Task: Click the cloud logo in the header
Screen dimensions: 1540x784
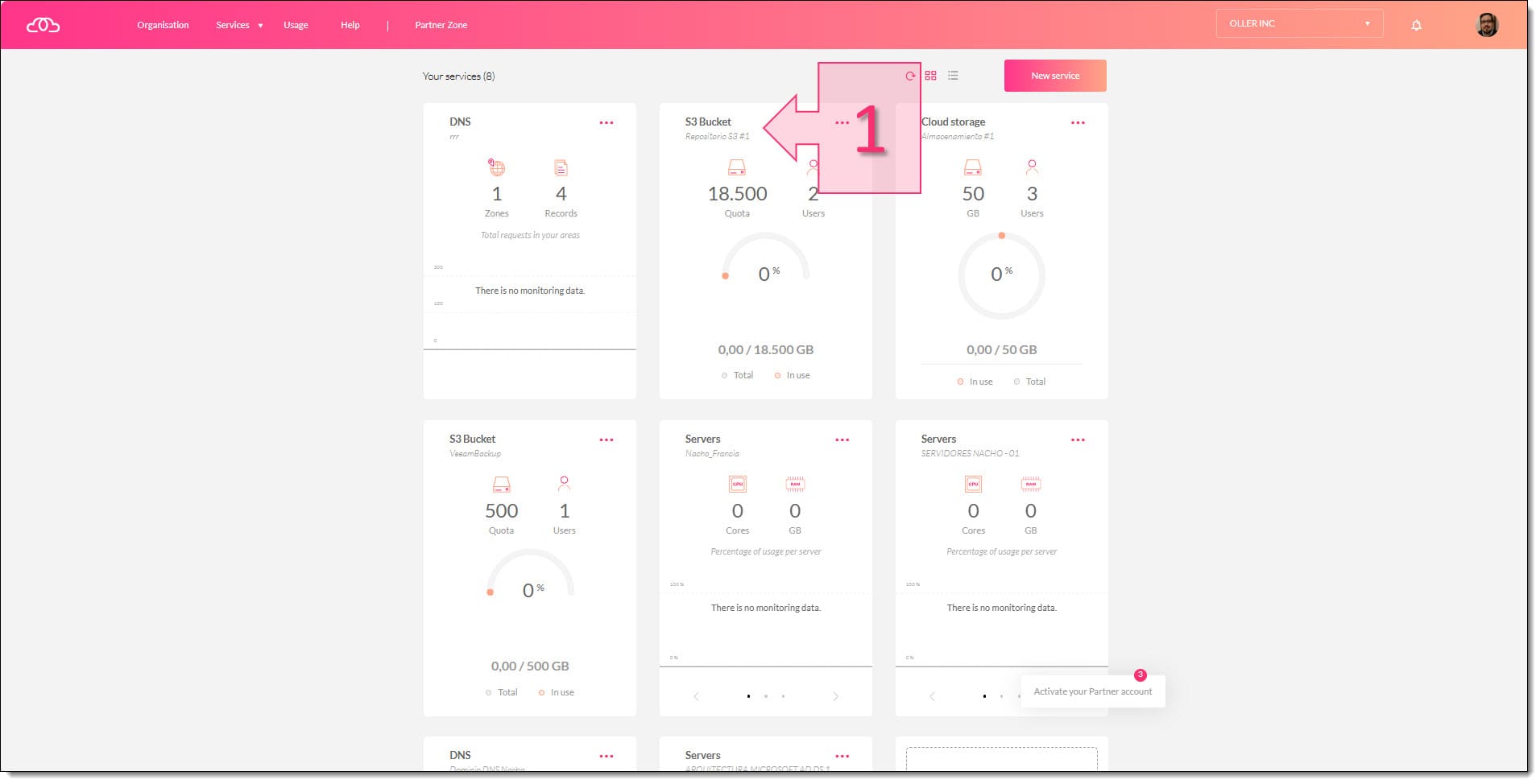Action: pos(43,25)
